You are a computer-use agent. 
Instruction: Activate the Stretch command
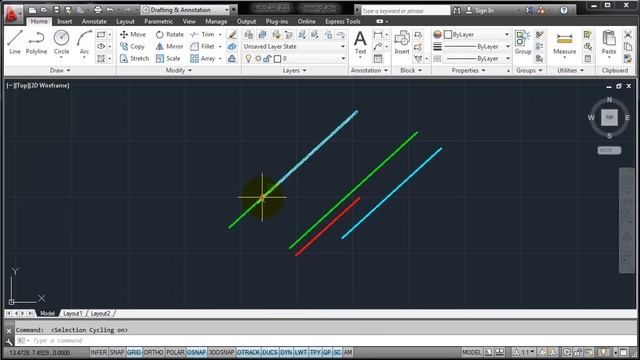[x=135, y=59]
